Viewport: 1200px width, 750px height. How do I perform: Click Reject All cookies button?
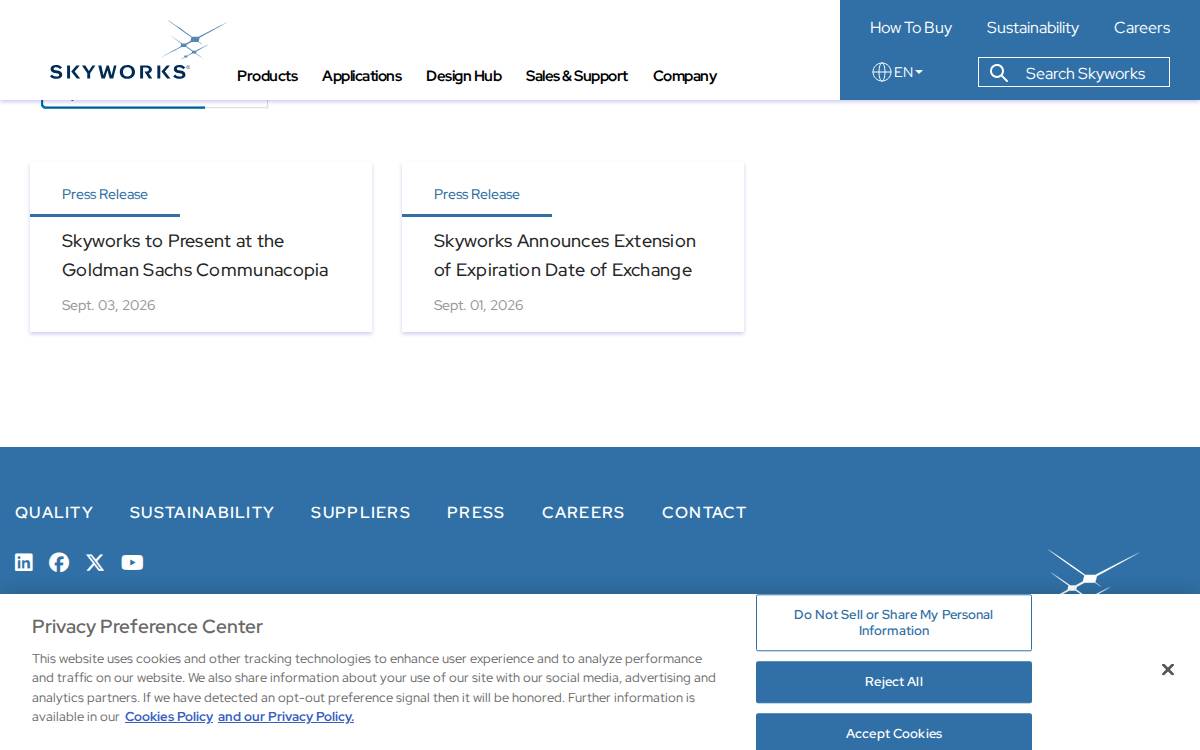(x=894, y=682)
